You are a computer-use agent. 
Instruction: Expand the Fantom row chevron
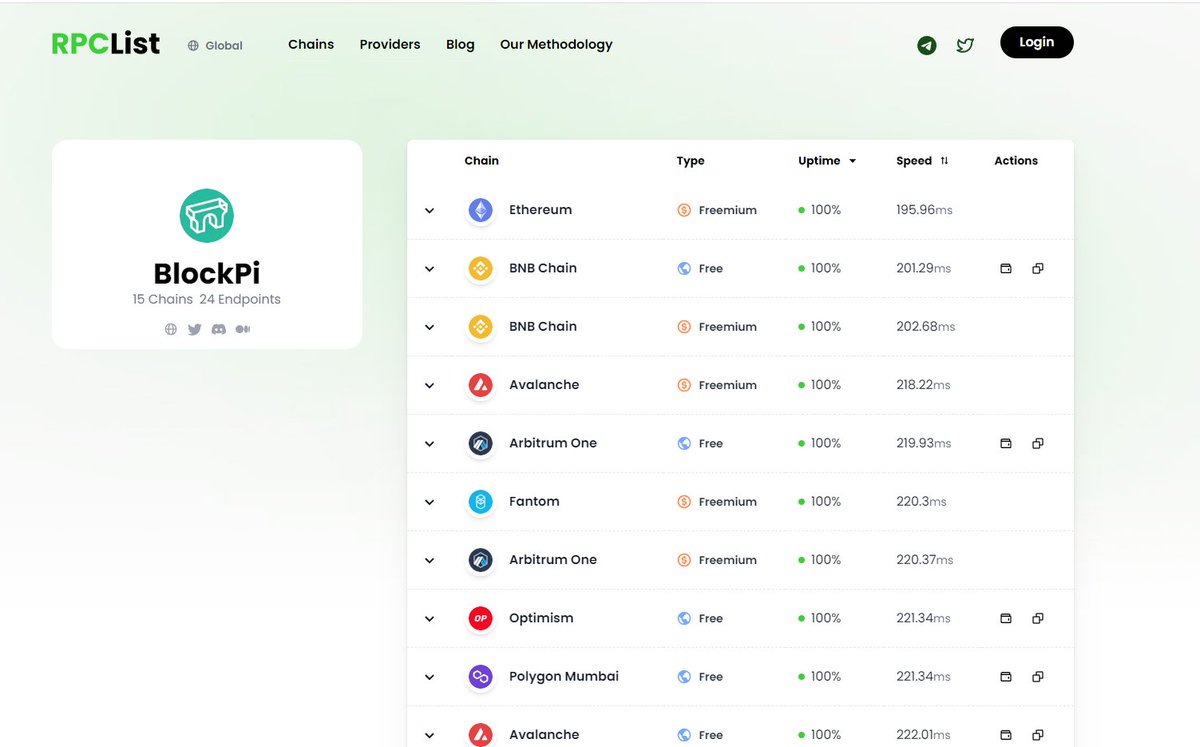tap(429, 502)
